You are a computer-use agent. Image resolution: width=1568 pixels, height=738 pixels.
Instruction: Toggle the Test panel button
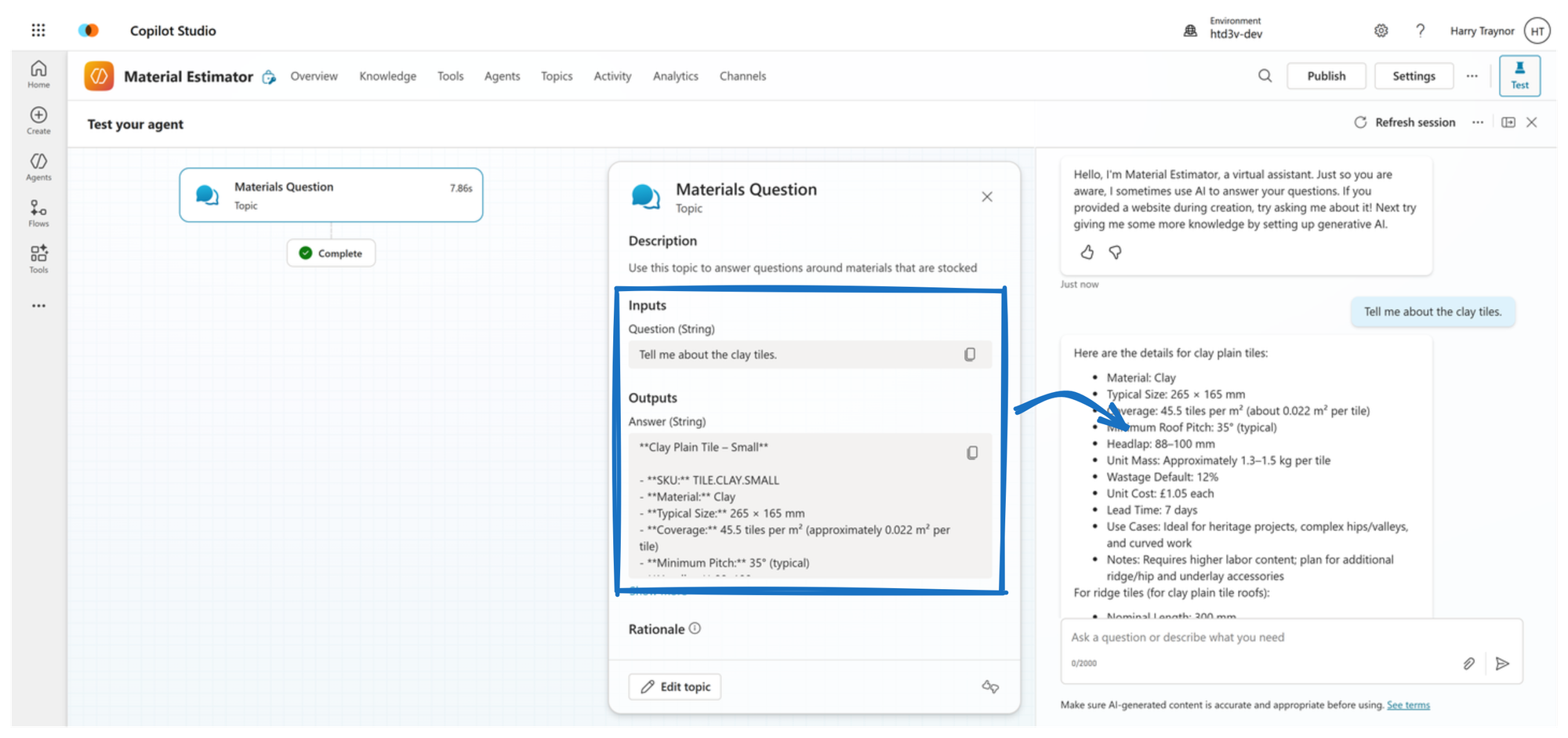pos(1519,76)
